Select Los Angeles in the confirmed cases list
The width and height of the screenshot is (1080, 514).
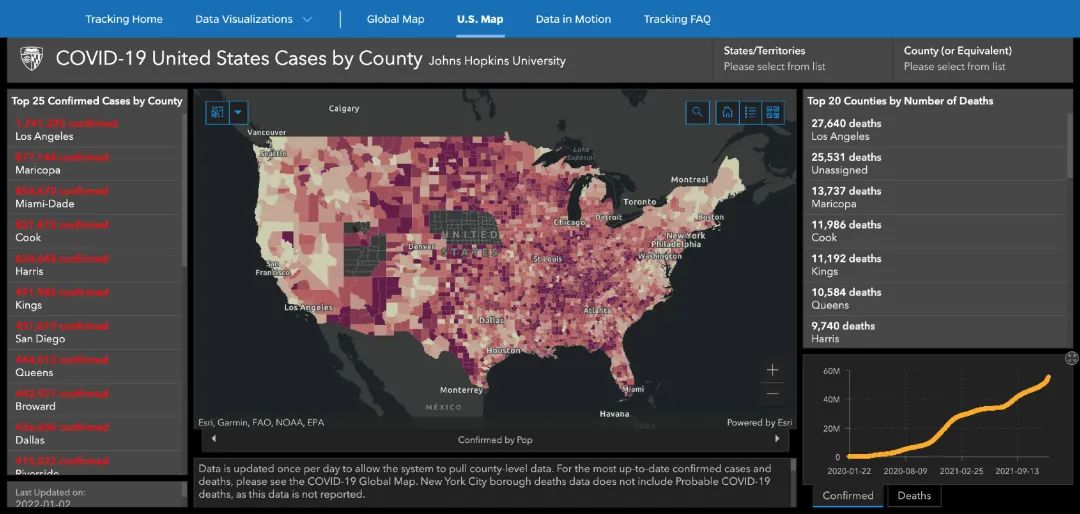tap(94, 130)
